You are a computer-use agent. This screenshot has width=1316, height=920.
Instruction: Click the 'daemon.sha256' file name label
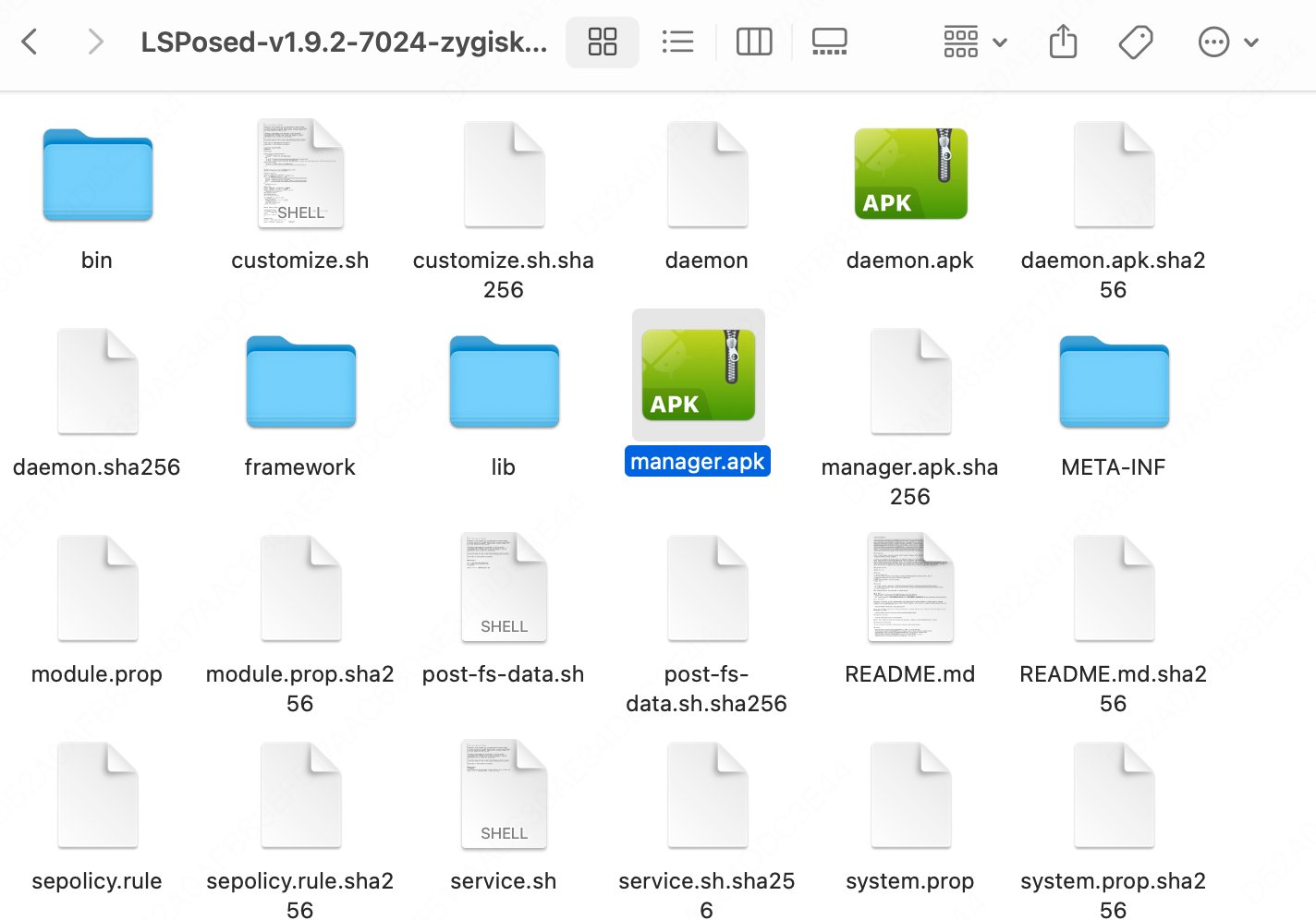(x=97, y=467)
